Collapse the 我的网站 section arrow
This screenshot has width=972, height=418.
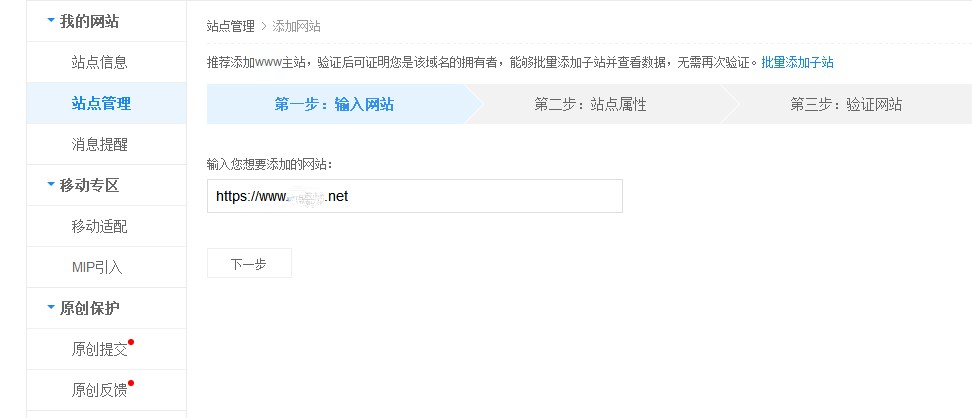coord(51,21)
